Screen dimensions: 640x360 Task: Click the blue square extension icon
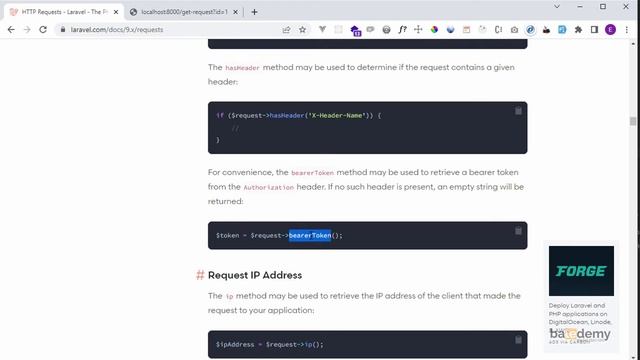[x=562, y=29]
